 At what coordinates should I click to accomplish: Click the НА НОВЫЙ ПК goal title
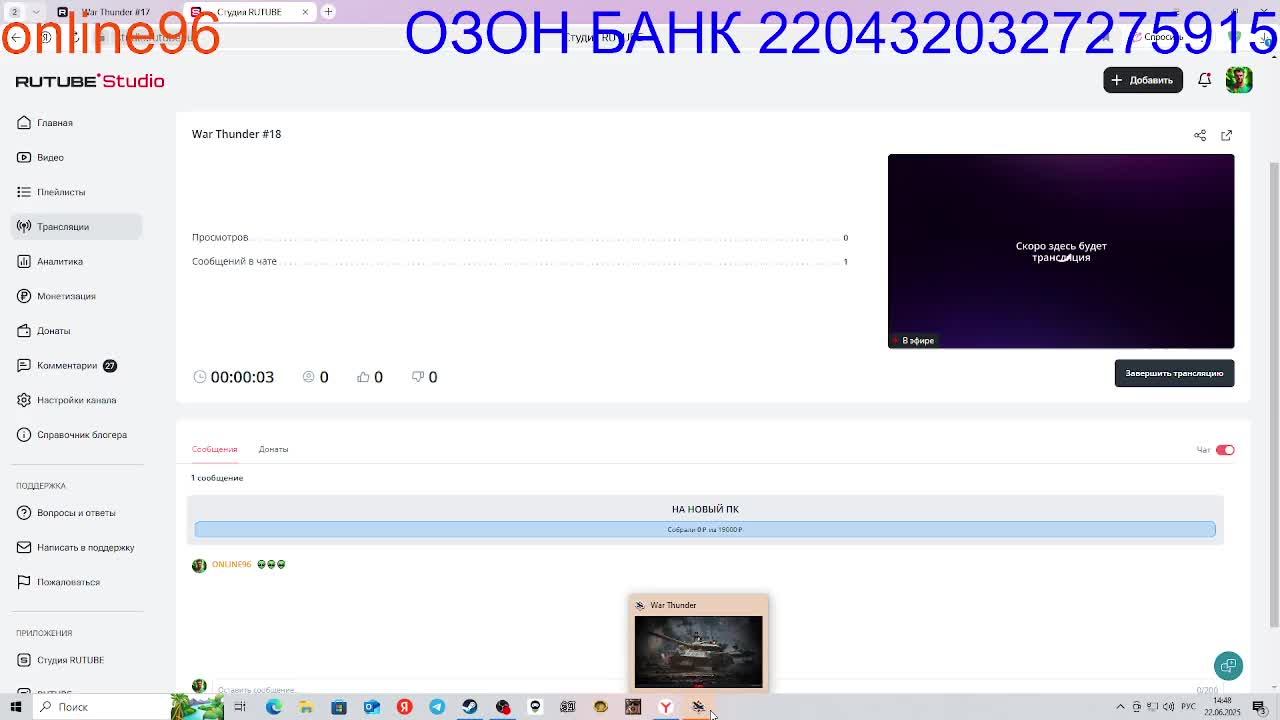point(705,509)
